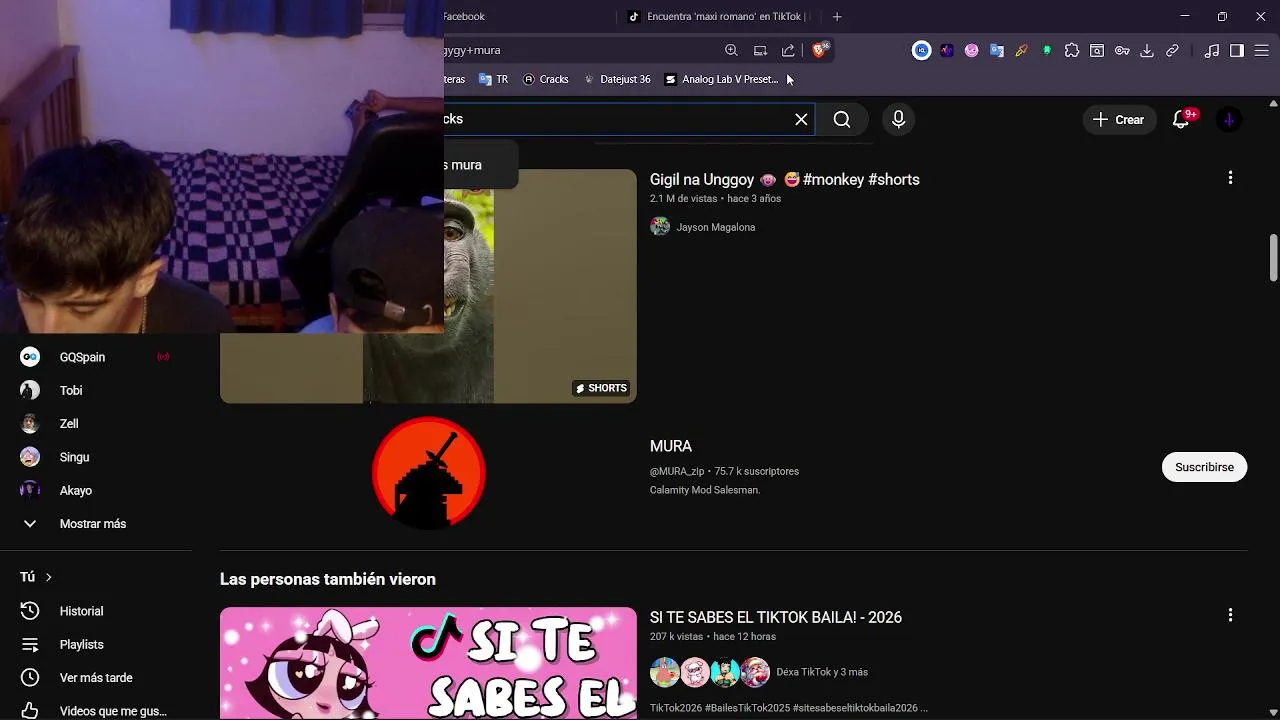Click Déxa TikTok y 3 más
The height and width of the screenshot is (720, 1280).
(822, 672)
